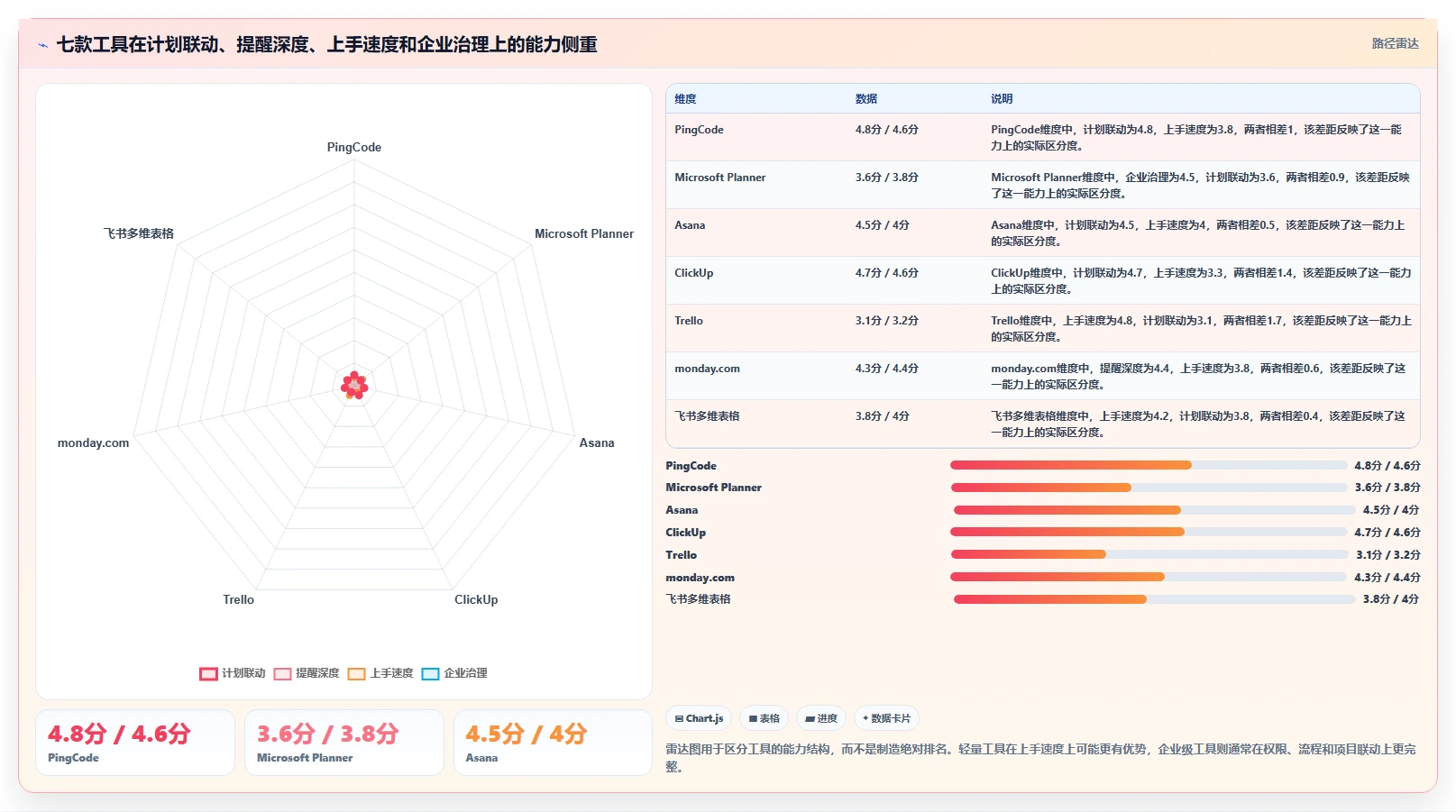Click the PingCode description text in the table
1456x812 pixels.
pyautogui.click(x=1196, y=138)
